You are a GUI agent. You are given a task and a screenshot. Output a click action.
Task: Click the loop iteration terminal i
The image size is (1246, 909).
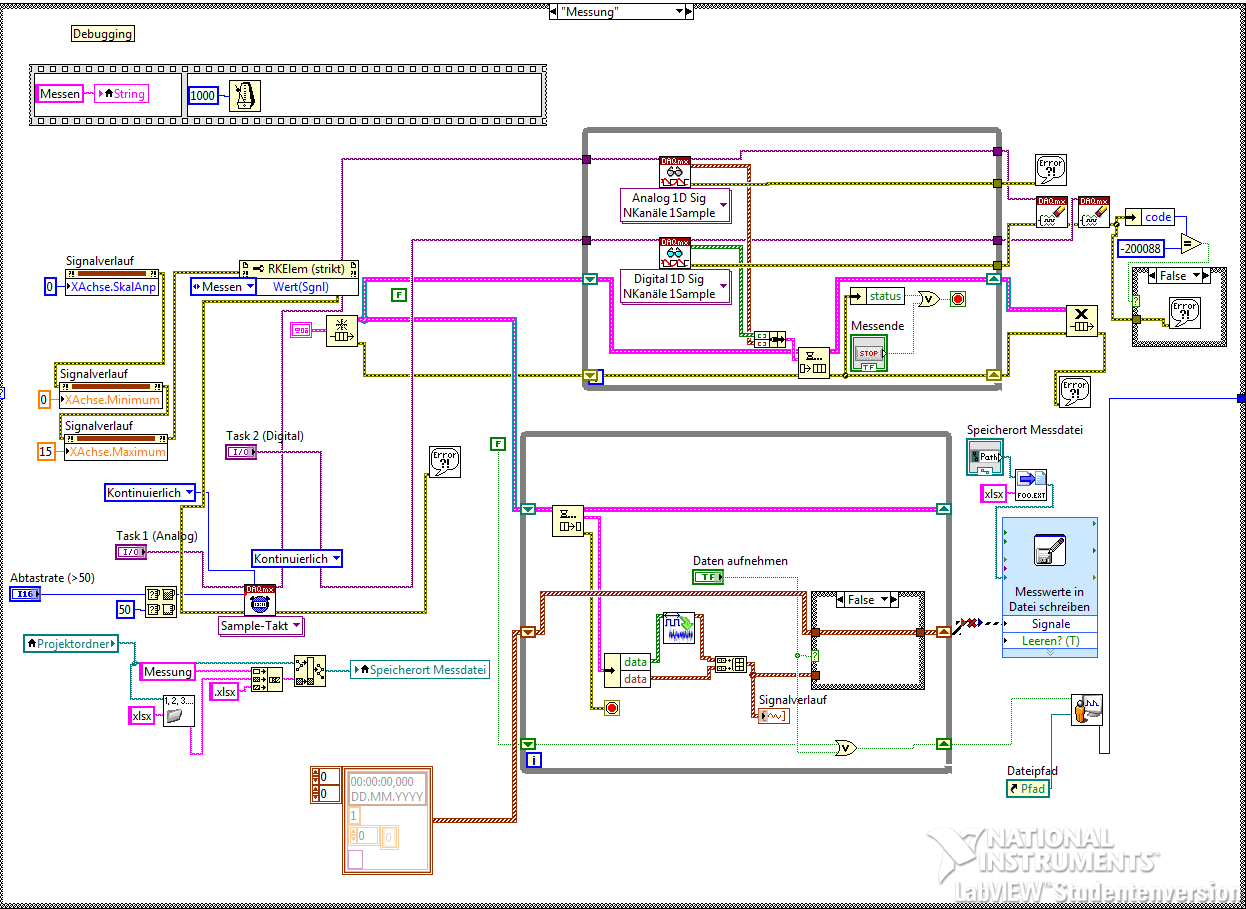click(533, 761)
